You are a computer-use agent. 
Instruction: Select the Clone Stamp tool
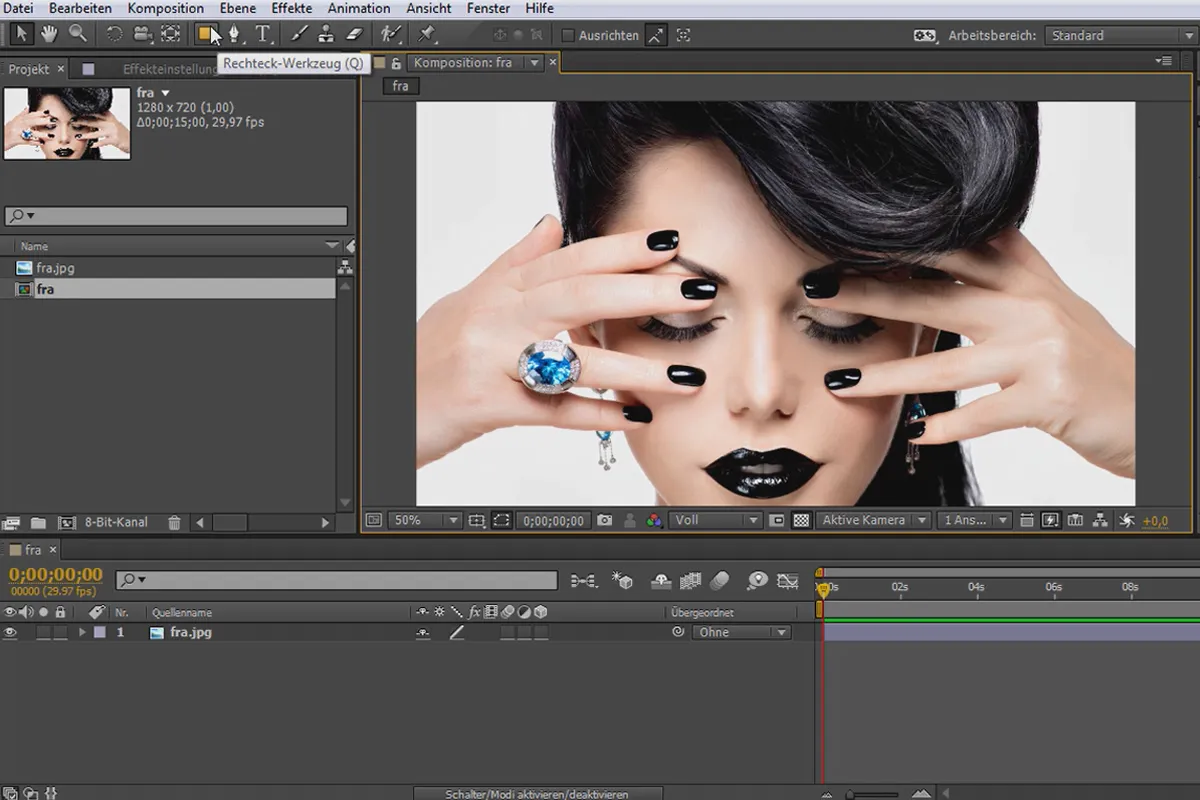(x=327, y=34)
